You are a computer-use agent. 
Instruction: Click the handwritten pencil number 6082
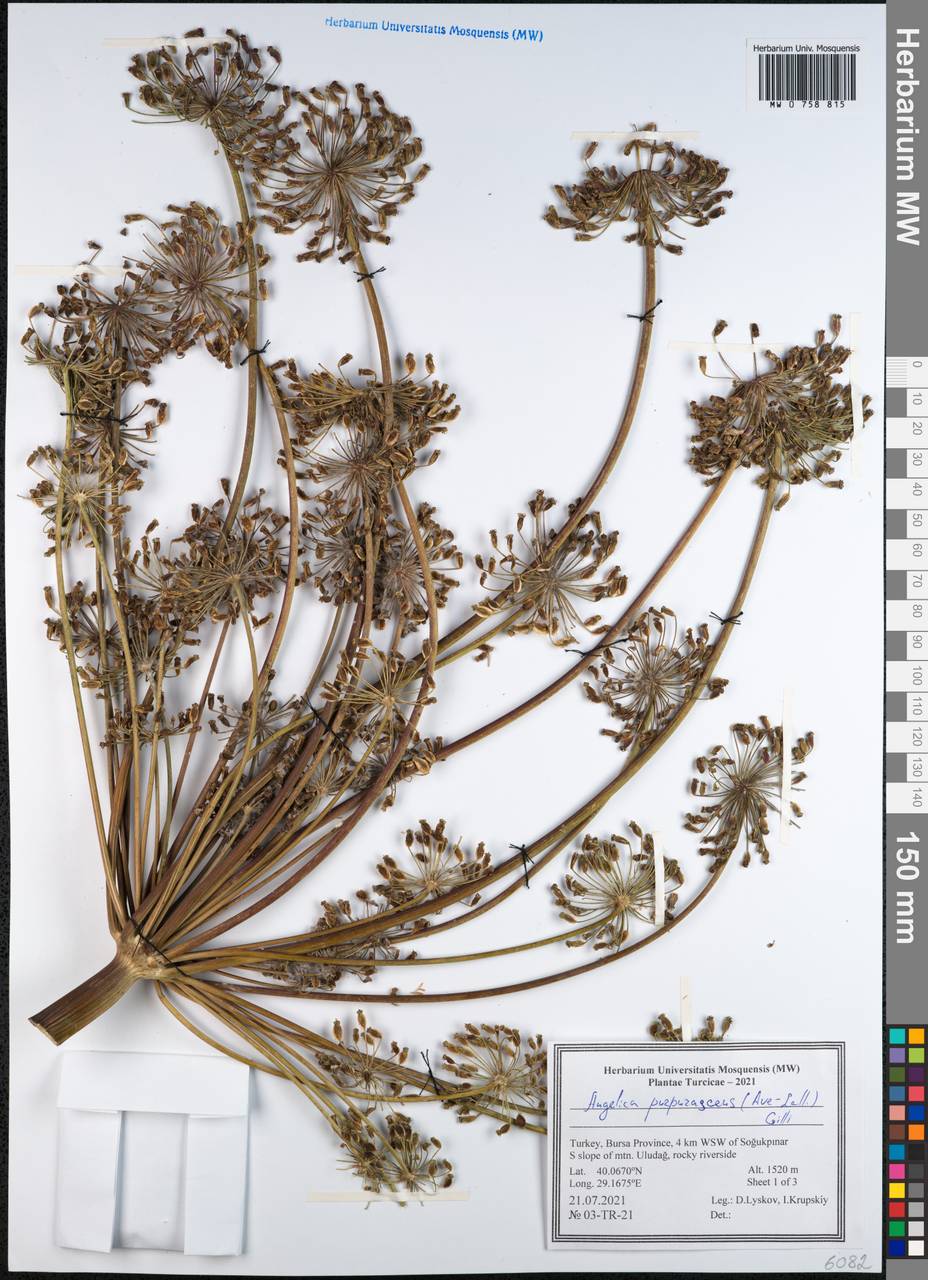point(847,1262)
